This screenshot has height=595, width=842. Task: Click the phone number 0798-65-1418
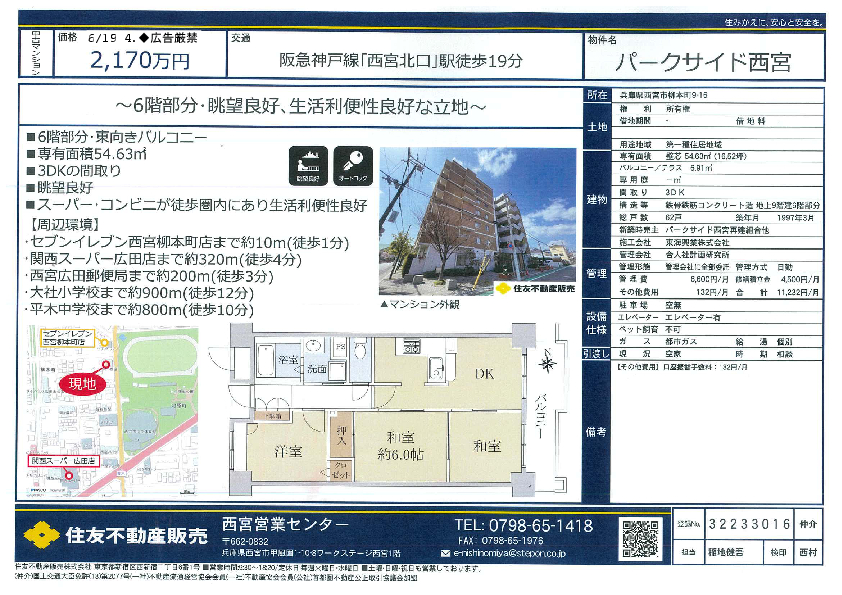tap(524, 526)
